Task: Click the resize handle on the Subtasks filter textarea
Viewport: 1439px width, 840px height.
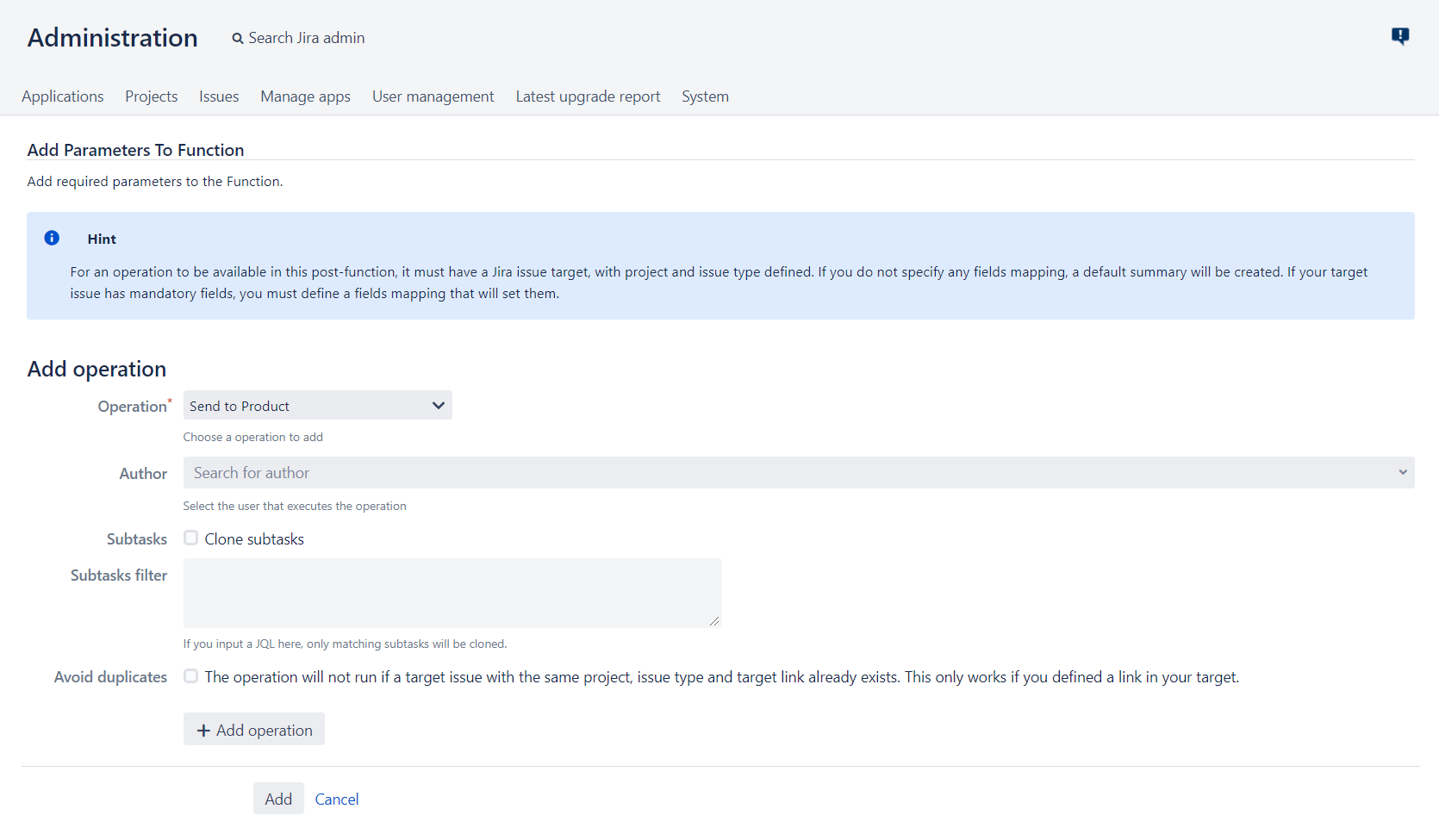Action: point(716,619)
